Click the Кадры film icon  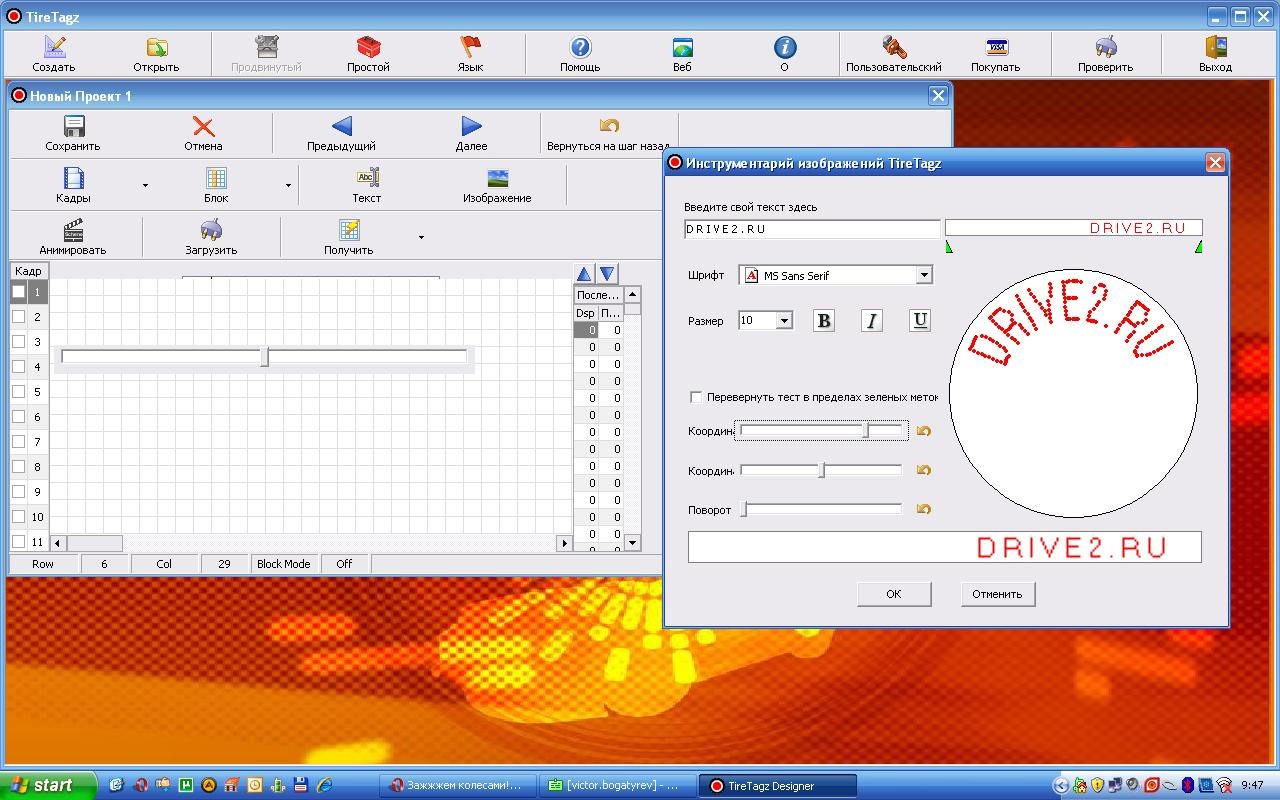click(x=74, y=178)
